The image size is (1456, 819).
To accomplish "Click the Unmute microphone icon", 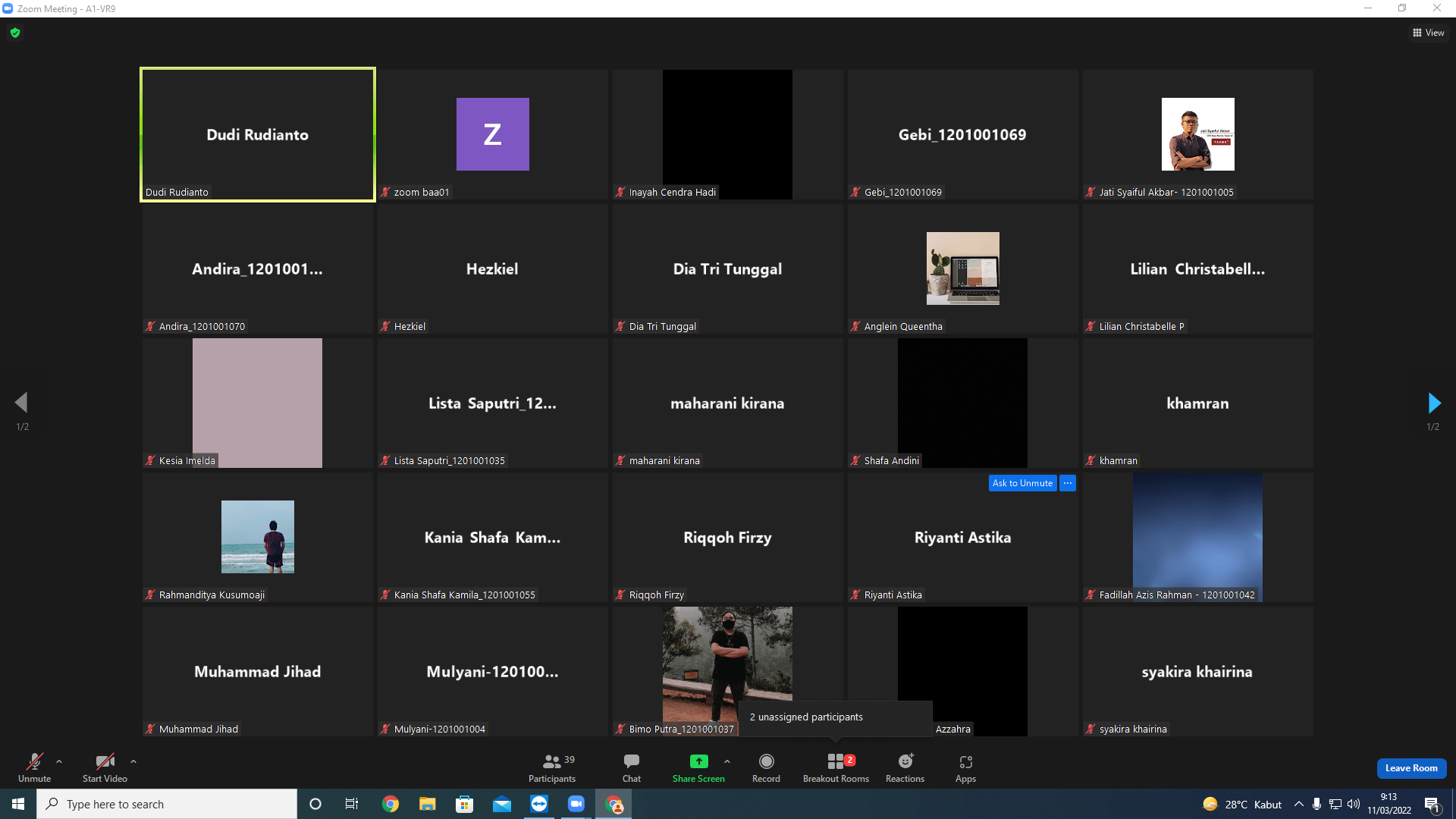I will click(35, 761).
